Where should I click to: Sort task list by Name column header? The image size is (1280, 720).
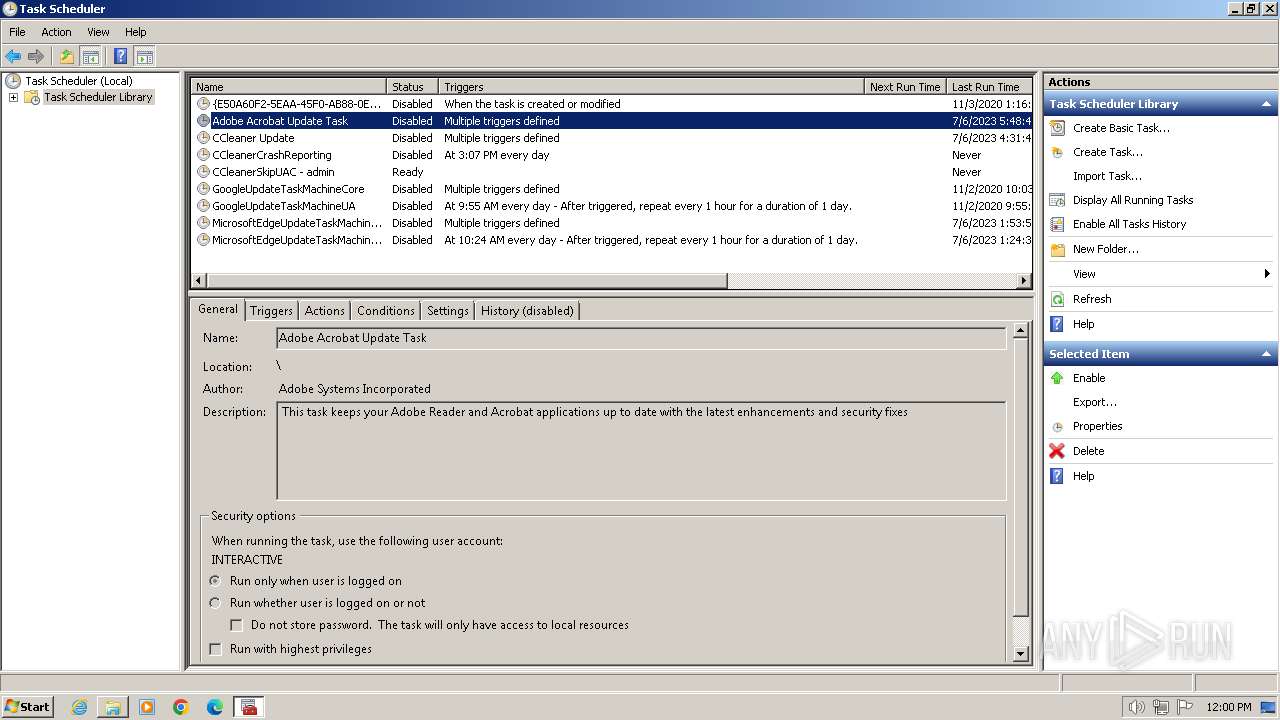pyautogui.click(x=288, y=87)
